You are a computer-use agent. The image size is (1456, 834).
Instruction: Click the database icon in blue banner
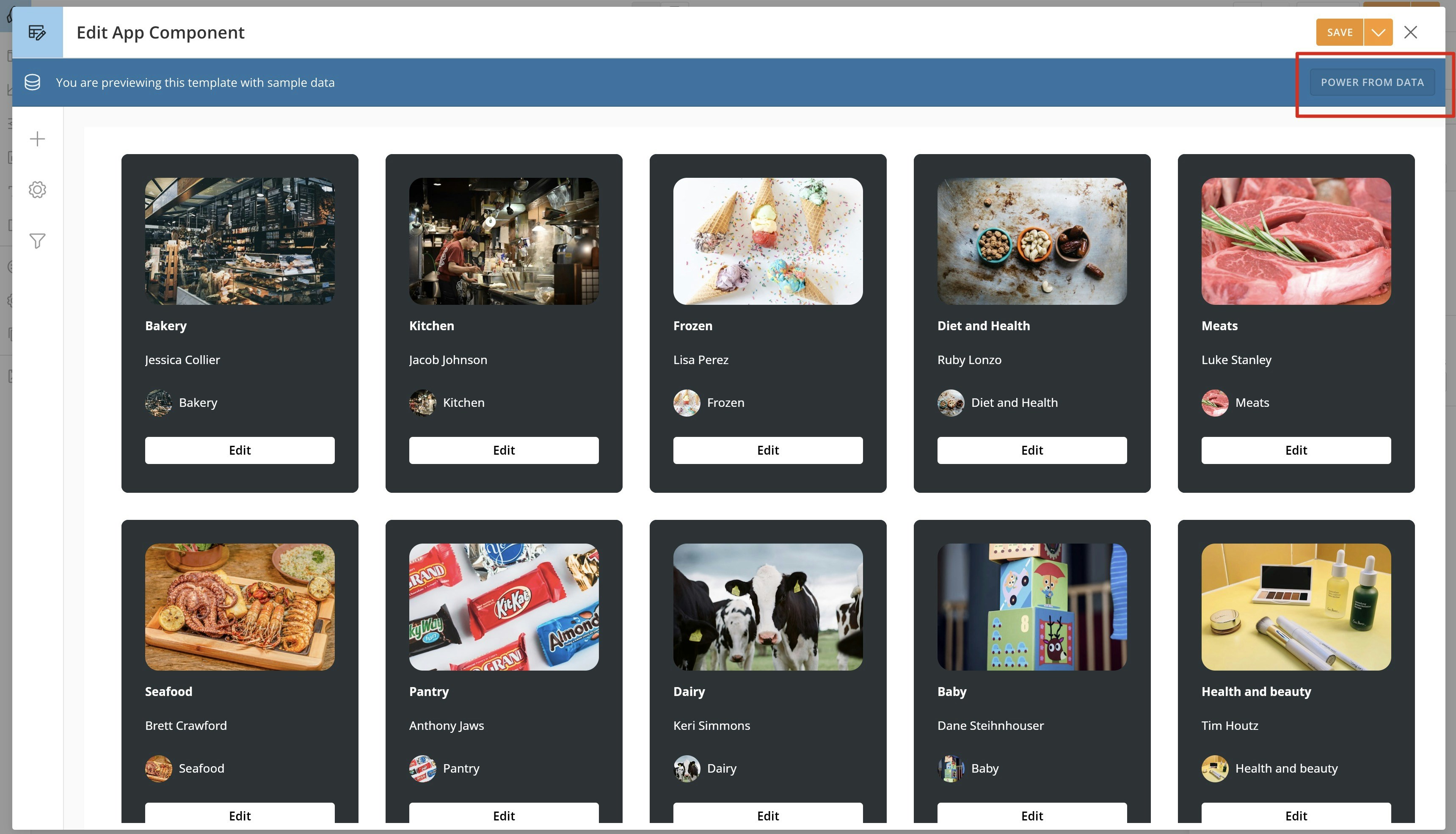click(x=33, y=83)
